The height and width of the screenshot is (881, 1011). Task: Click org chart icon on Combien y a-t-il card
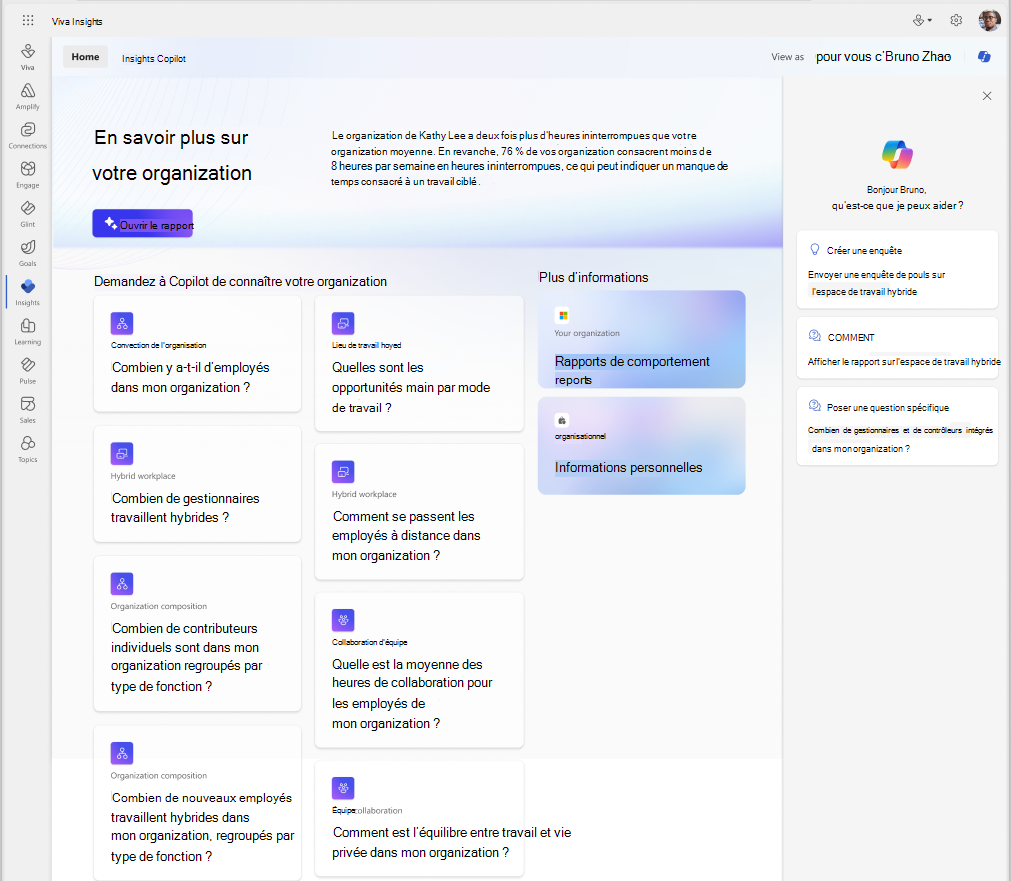click(122, 323)
